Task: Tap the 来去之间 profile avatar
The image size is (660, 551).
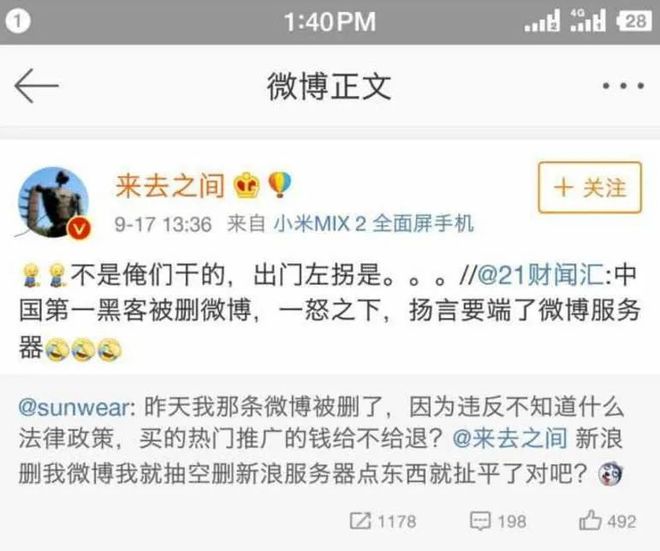Action: pyautogui.click(x=53, y=202)
